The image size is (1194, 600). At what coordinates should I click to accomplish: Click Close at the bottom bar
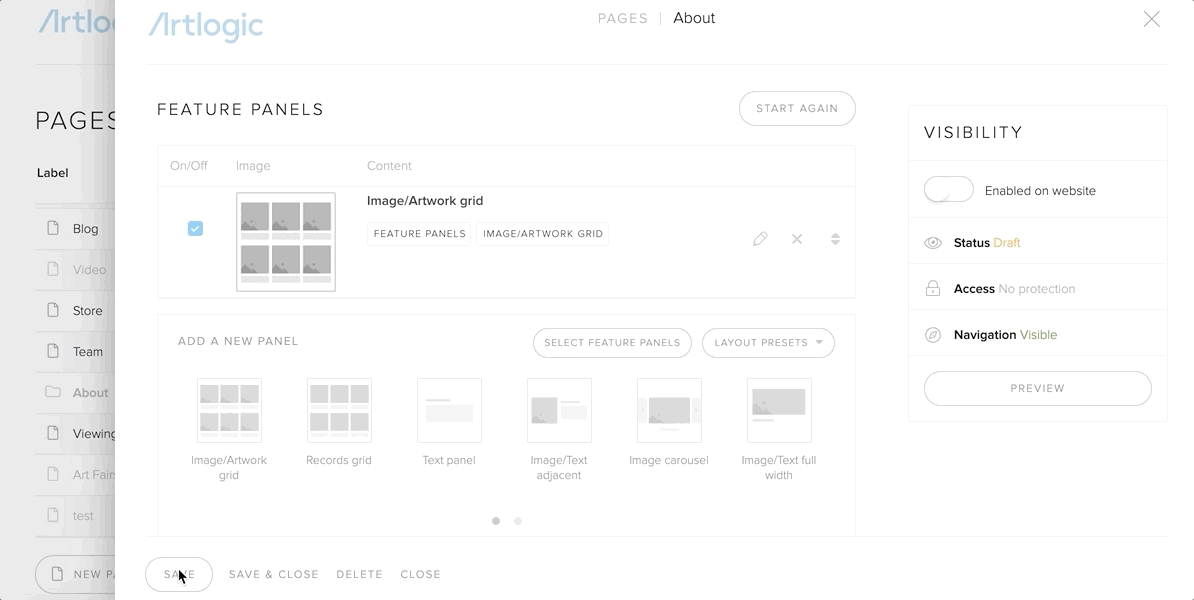[420, 574]
